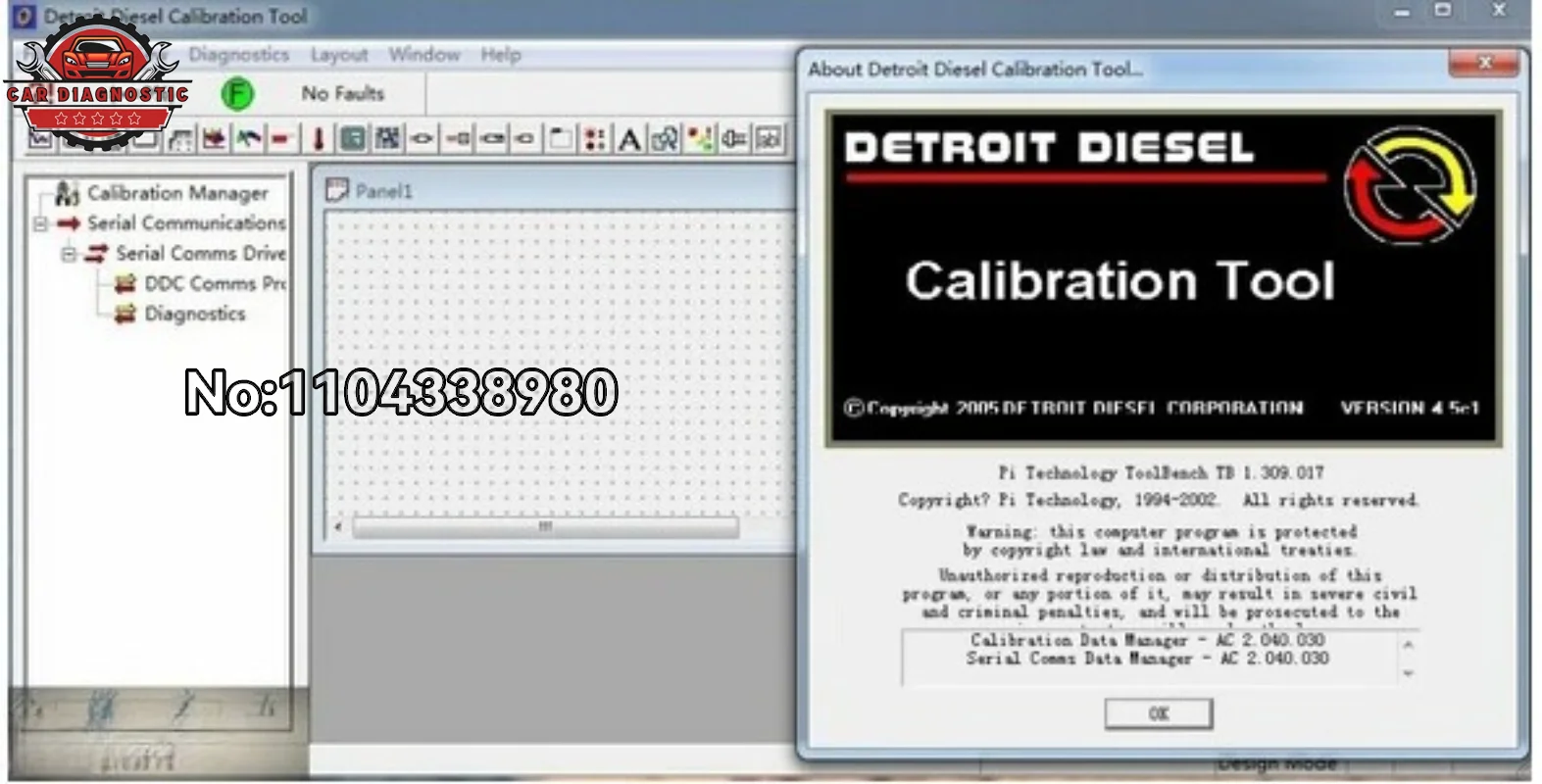Viewport: 1542px width, 784px height.
Task: Click the About component list scroll-up arrow
Action: coord(1409,645)
